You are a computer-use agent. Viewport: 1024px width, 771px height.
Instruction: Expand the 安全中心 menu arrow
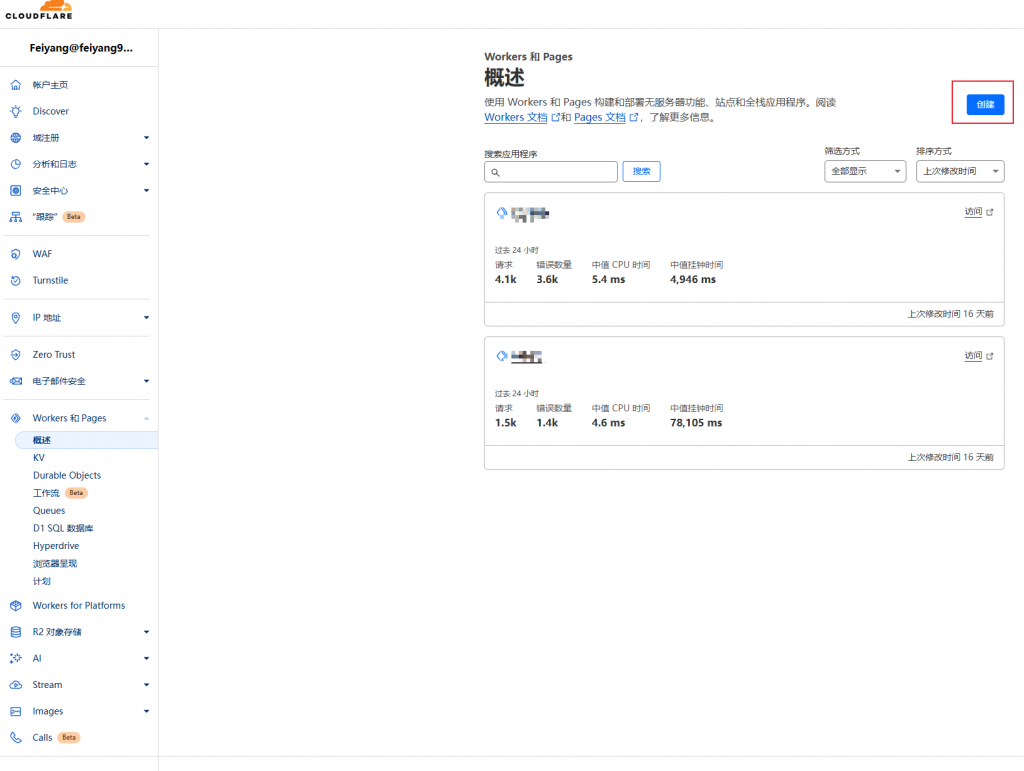146,191
